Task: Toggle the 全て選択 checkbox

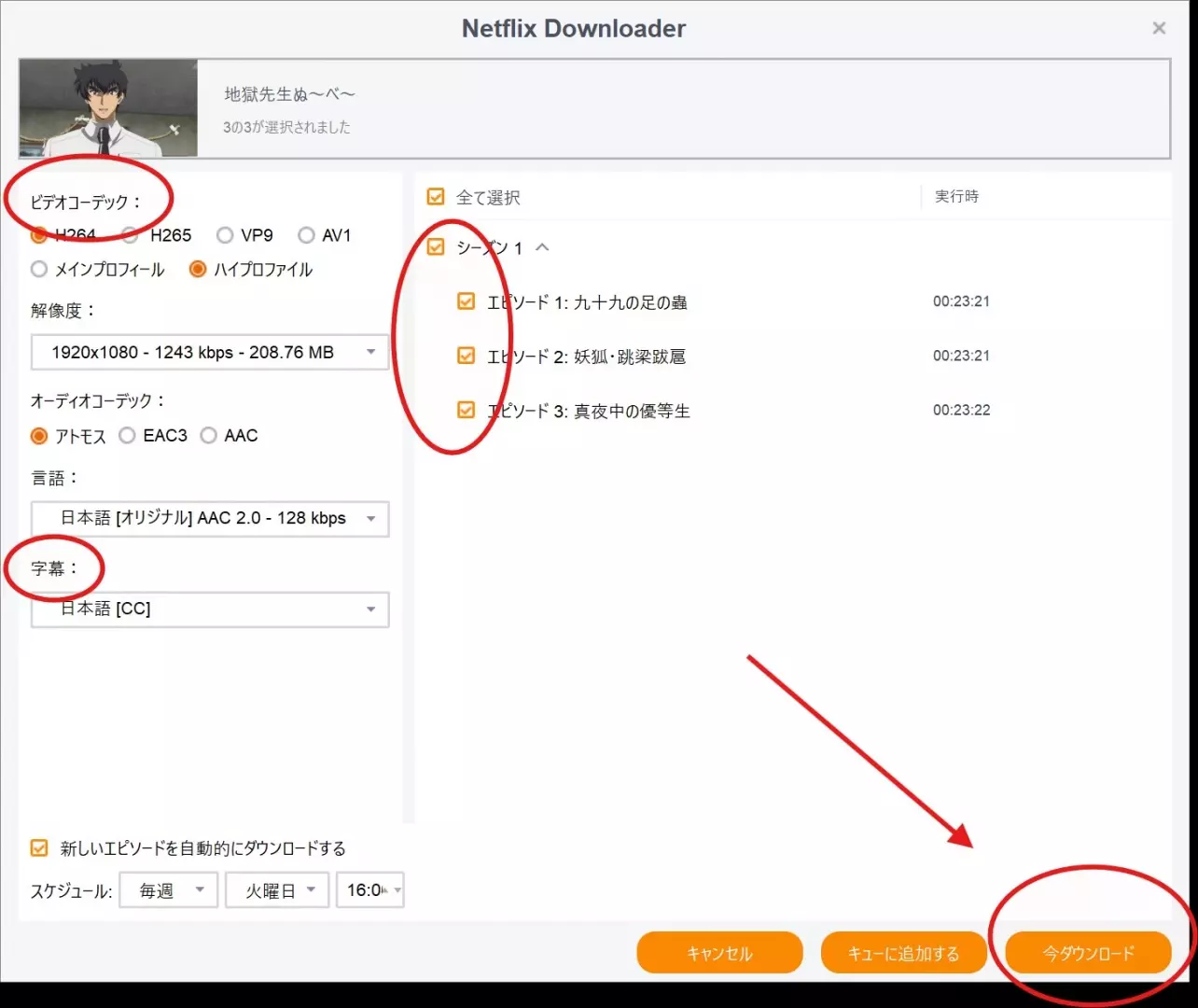Action: click(x=436, y=197)
